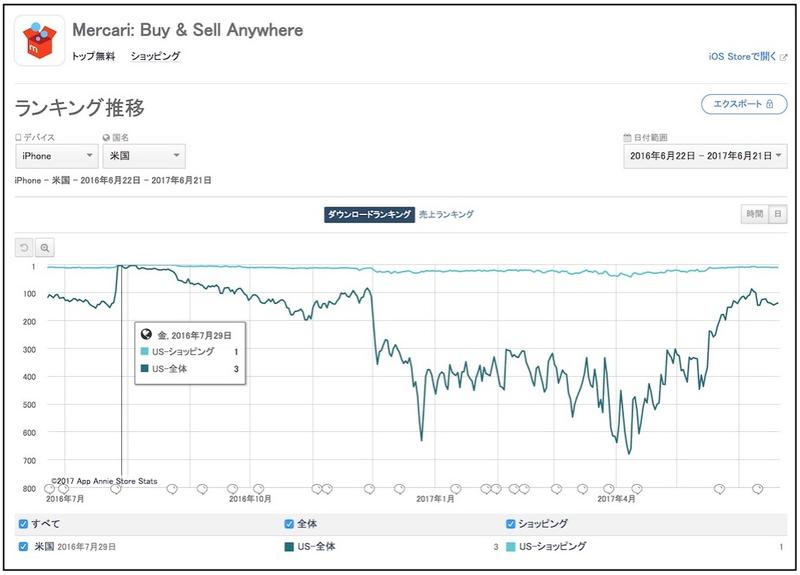This screenshot has height=575, width=800.
Task: Click the teal US-ショッピング legend color swatch
Action: (x=511, y=547)
